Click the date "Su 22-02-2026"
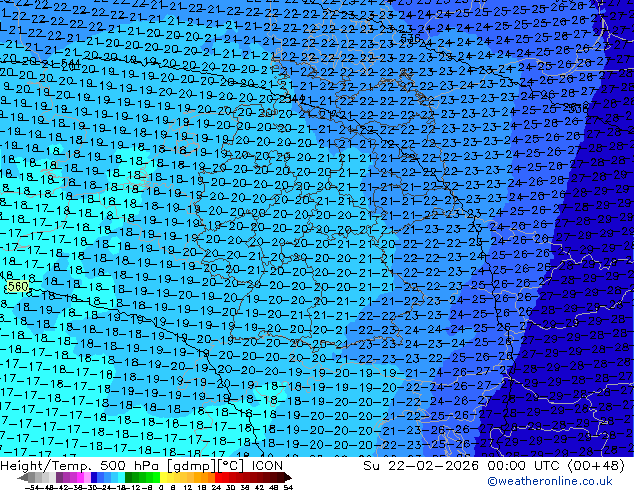The width and height of the screenshot is (634, 490). point(421,466)
